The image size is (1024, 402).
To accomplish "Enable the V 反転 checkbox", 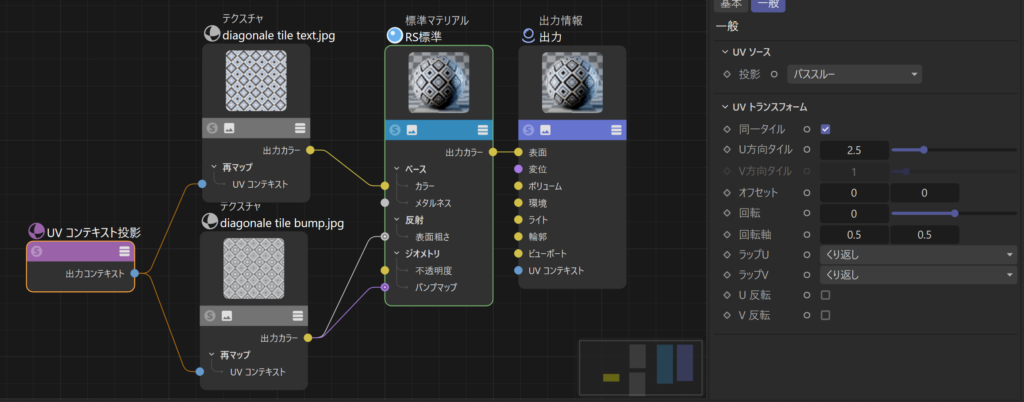I will (x=825, y=315).
